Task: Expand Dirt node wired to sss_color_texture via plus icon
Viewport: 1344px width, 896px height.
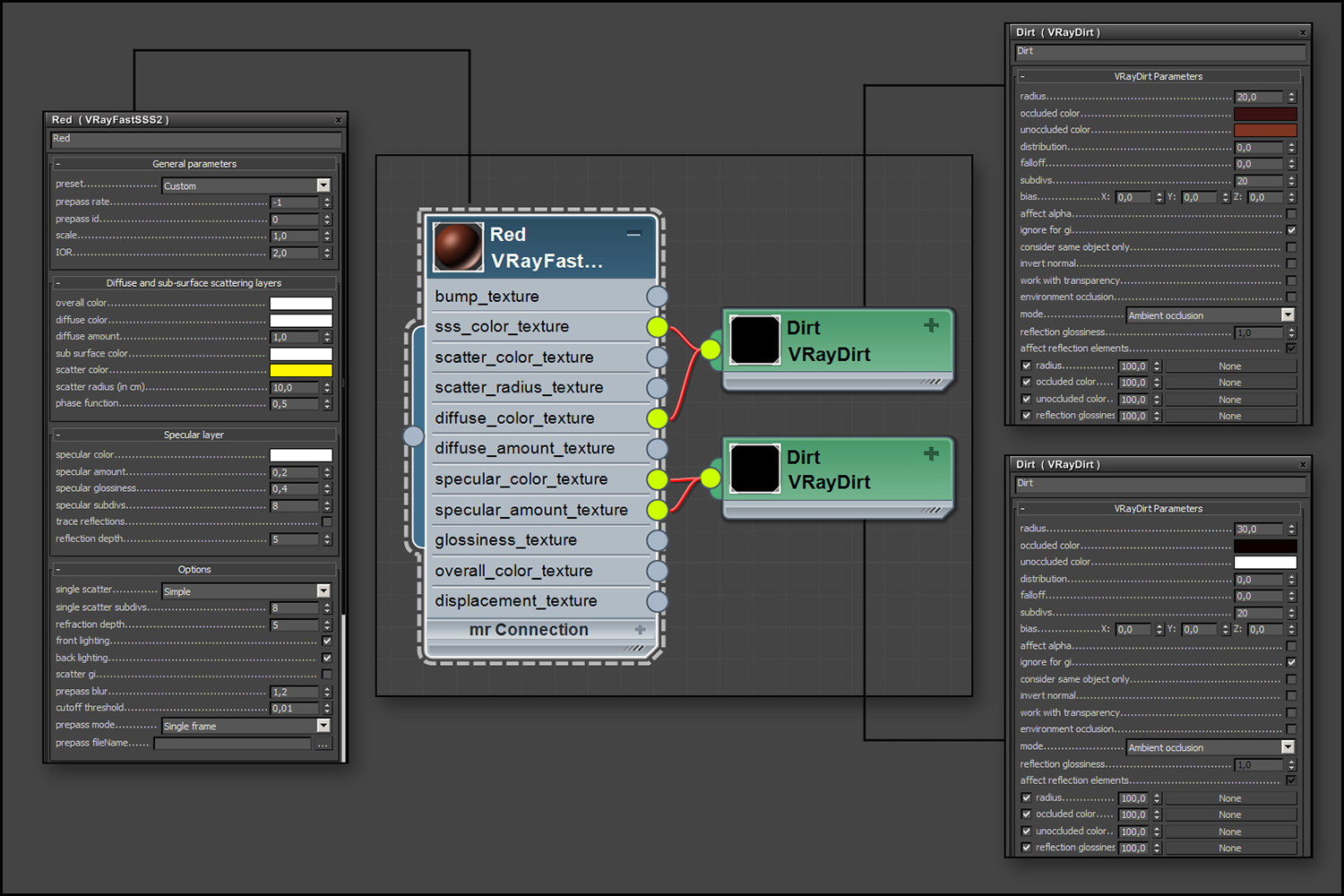Action: 931,325
